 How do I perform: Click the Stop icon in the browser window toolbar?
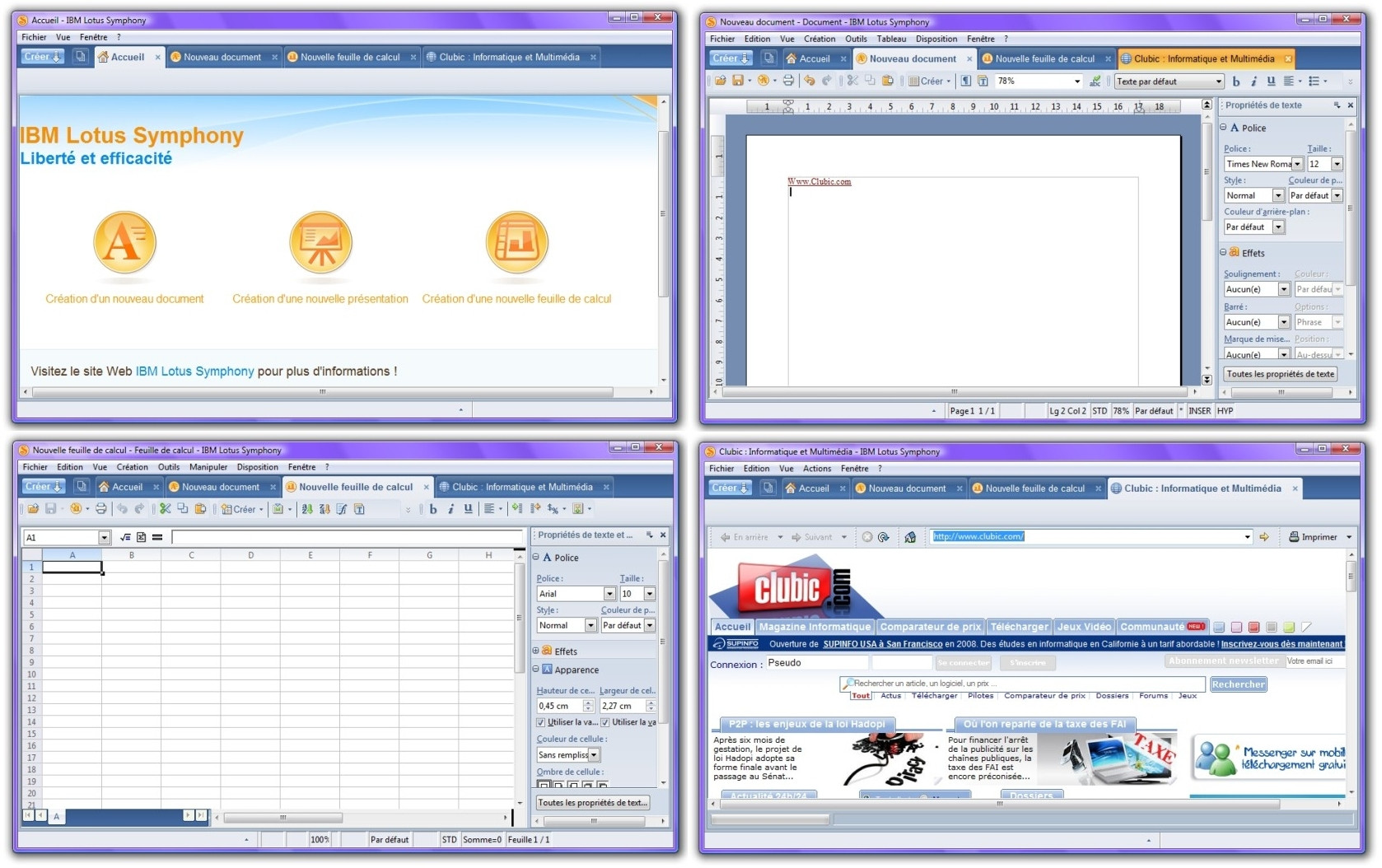(x=867, y=537)
